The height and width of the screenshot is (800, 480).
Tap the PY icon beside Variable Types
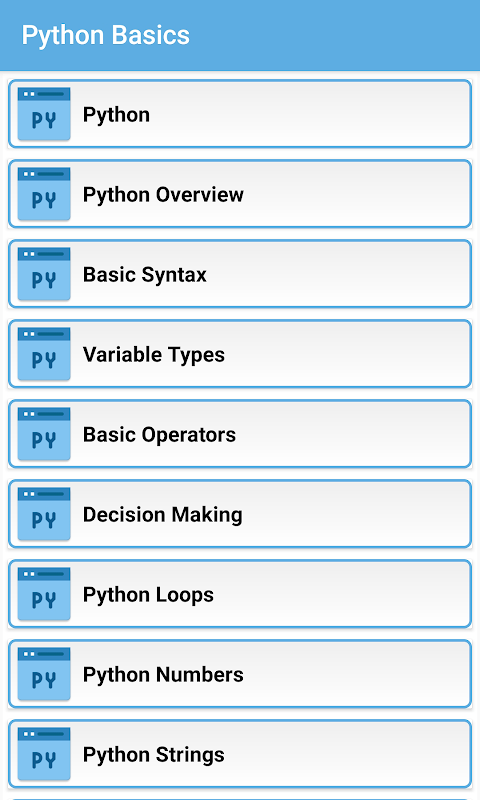[44, 354]
